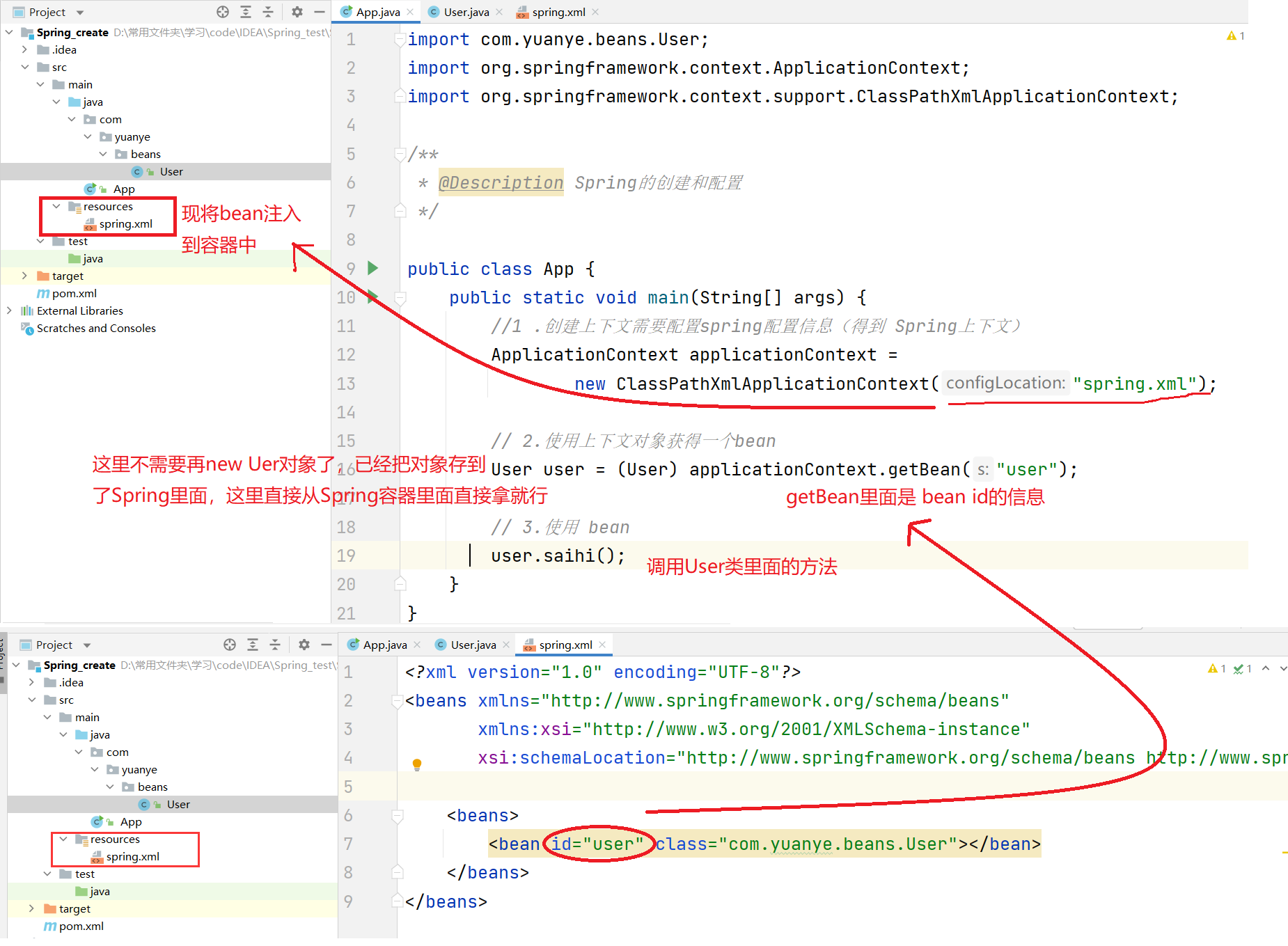This screenshot has width=1288, height=946.
Task: Toggle fold of Javadoc comment at line 5
Action: tap(400, 154)
